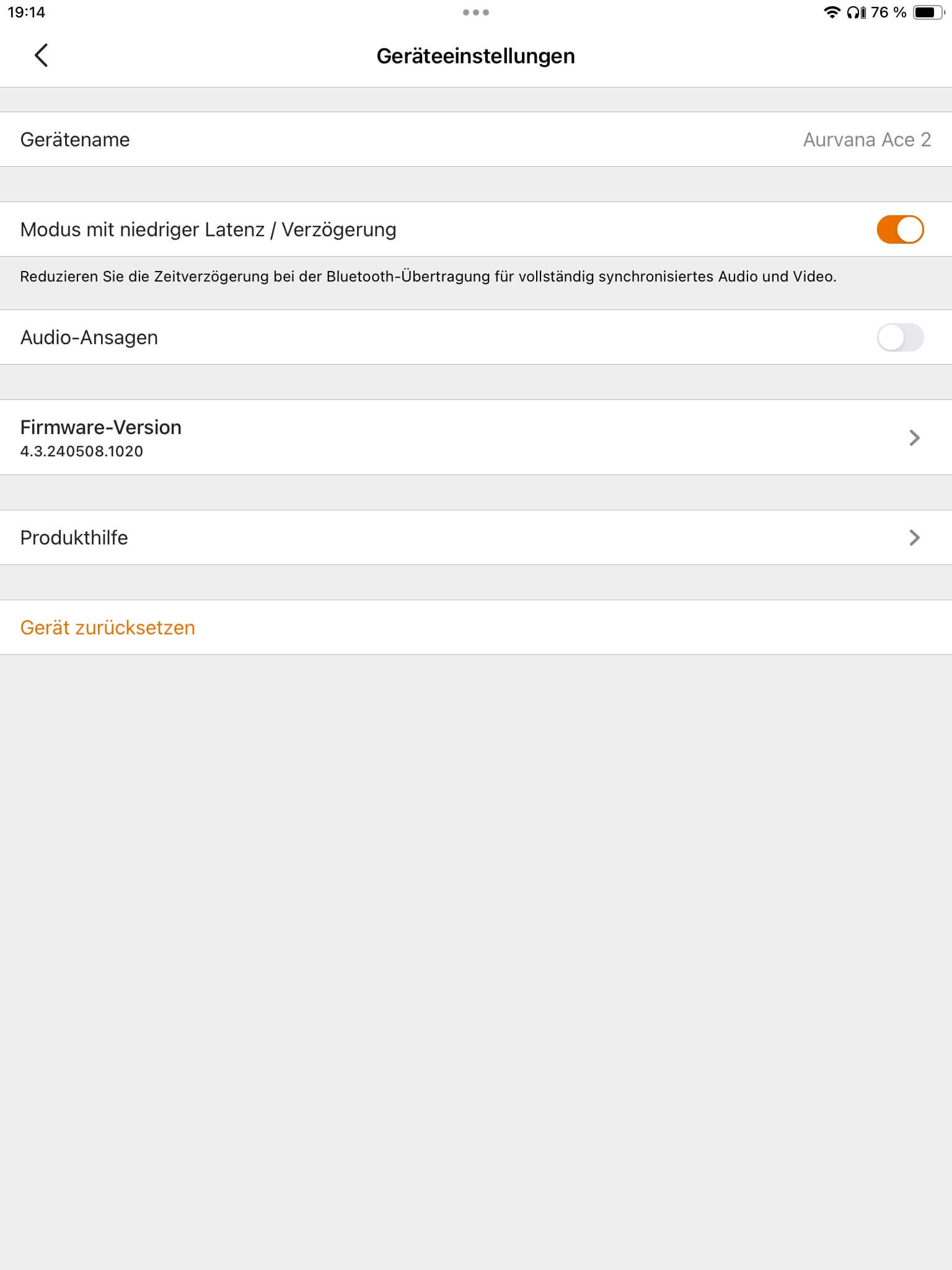Tap the Gerätename row label
952x1270 pixels.
click(x=75, y=140)
